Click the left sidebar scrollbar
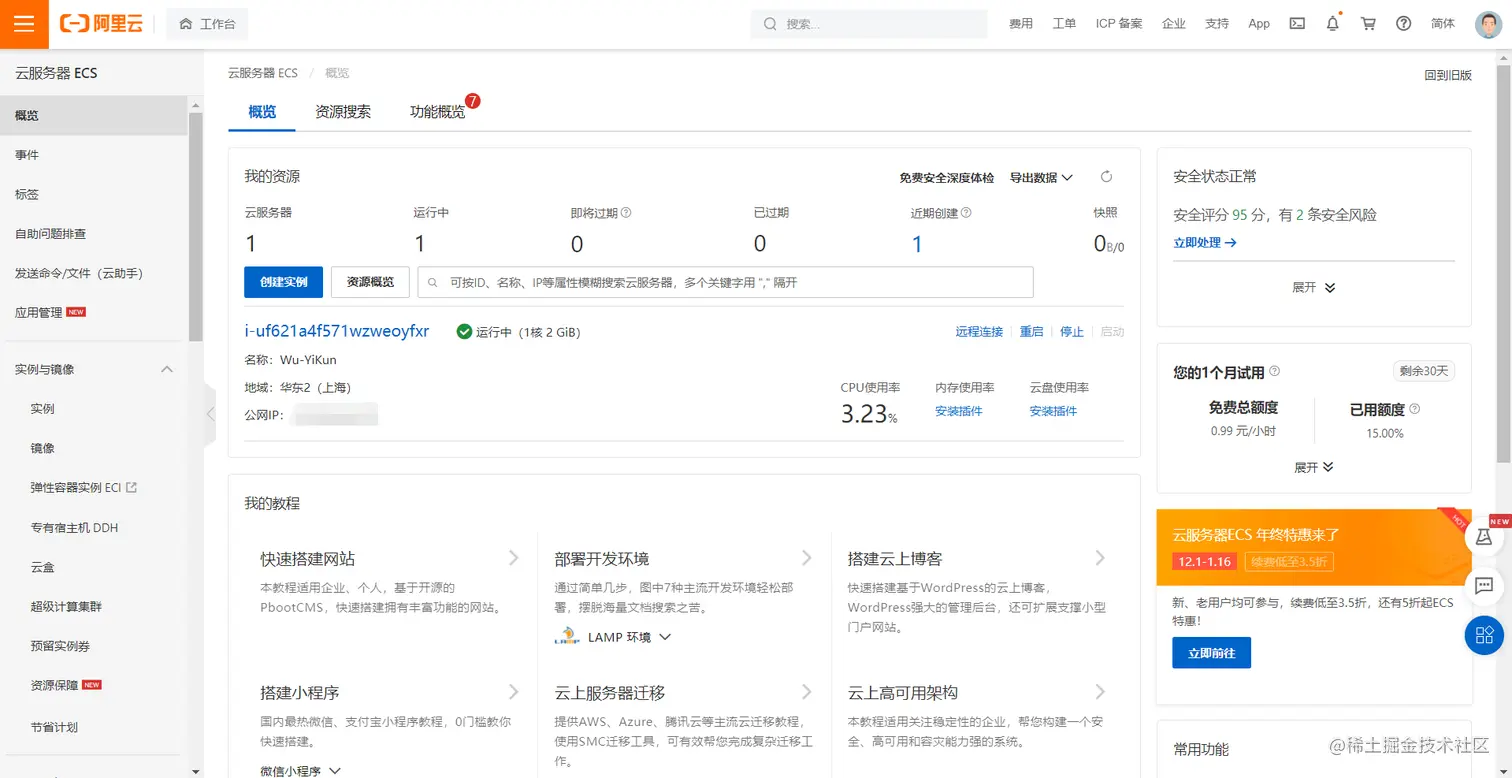The width and height of the screenshot is (1512, 778). [195, 228]
